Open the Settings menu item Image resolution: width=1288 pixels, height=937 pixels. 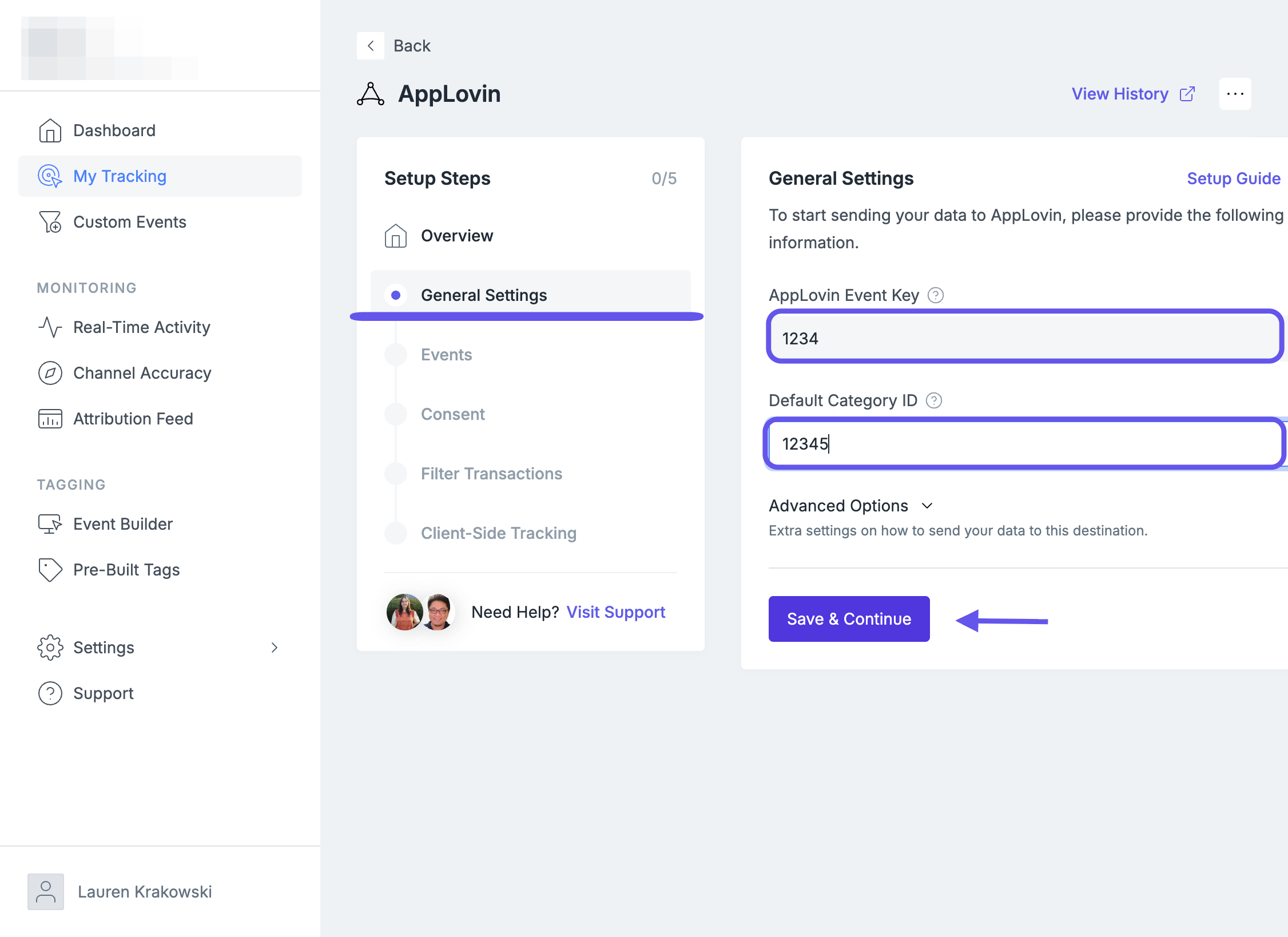(160, 648)
